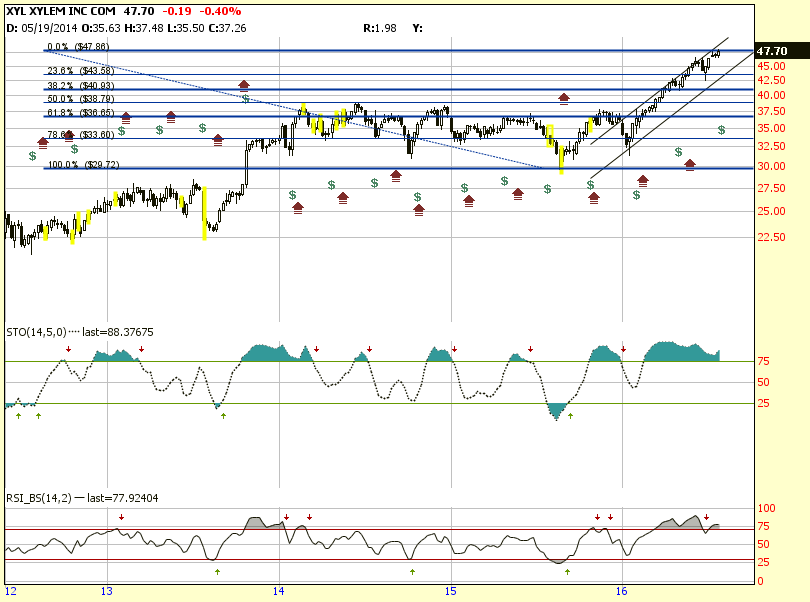Click the 40.00 price axis label
The height and width of the screenshot is (602, 810).
click(x=771, y=95)
